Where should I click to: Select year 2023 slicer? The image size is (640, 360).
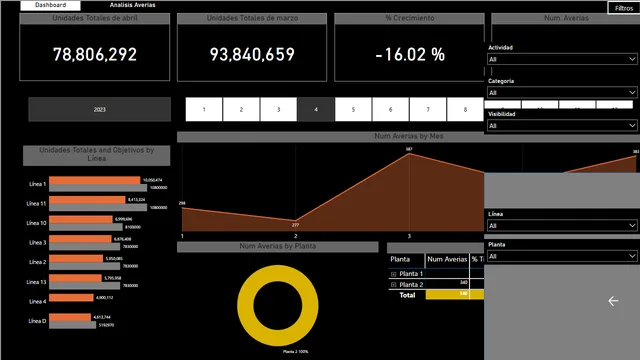tap(100, 109)
